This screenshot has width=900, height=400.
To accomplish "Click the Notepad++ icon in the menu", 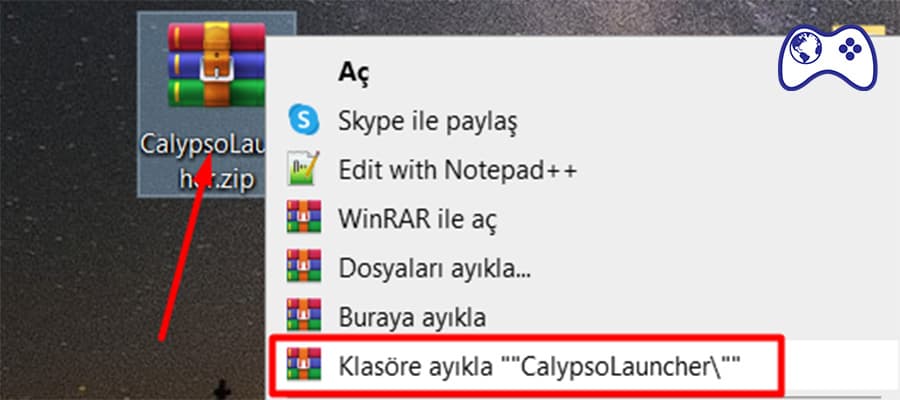I will click(x=304, y=168).
